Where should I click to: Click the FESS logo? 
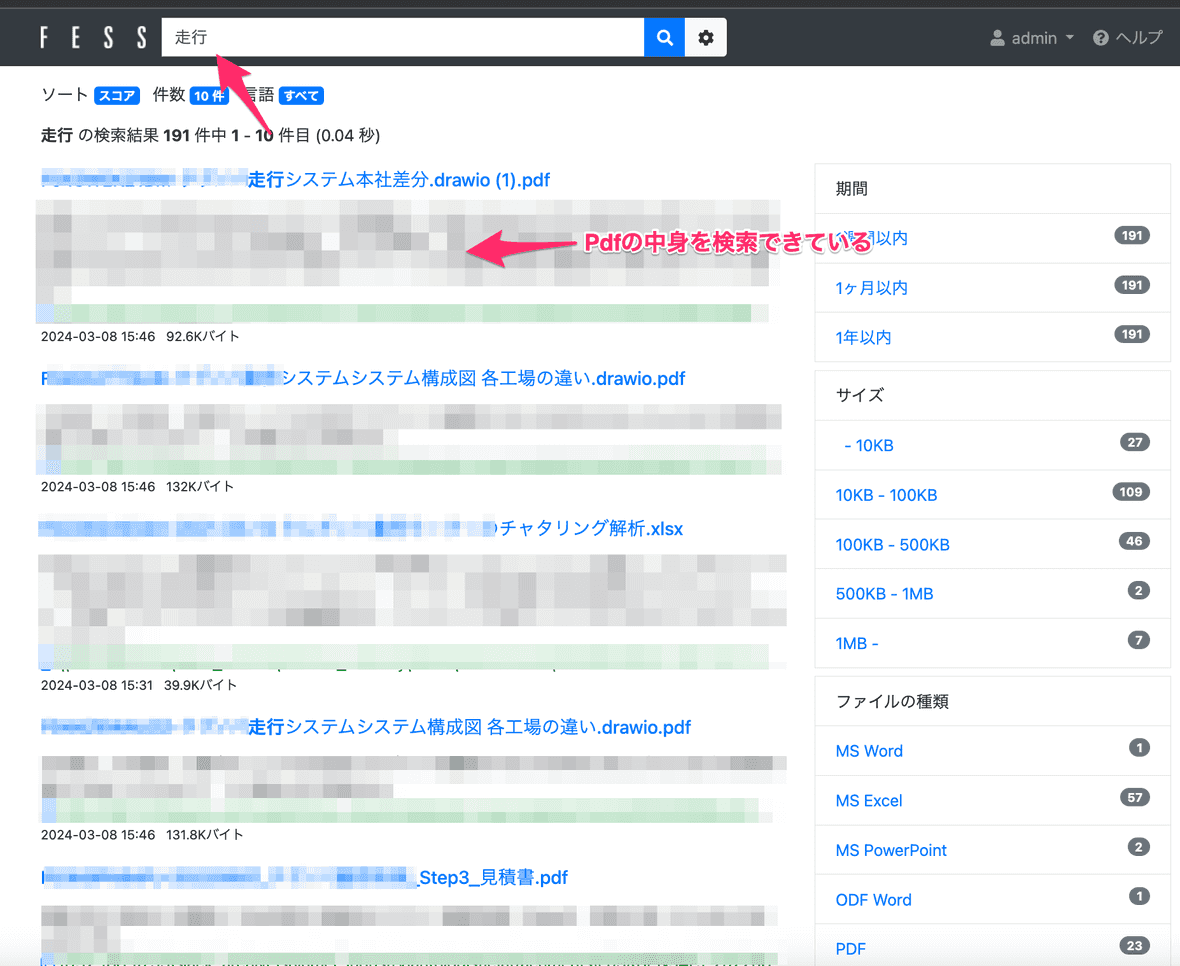93,38
